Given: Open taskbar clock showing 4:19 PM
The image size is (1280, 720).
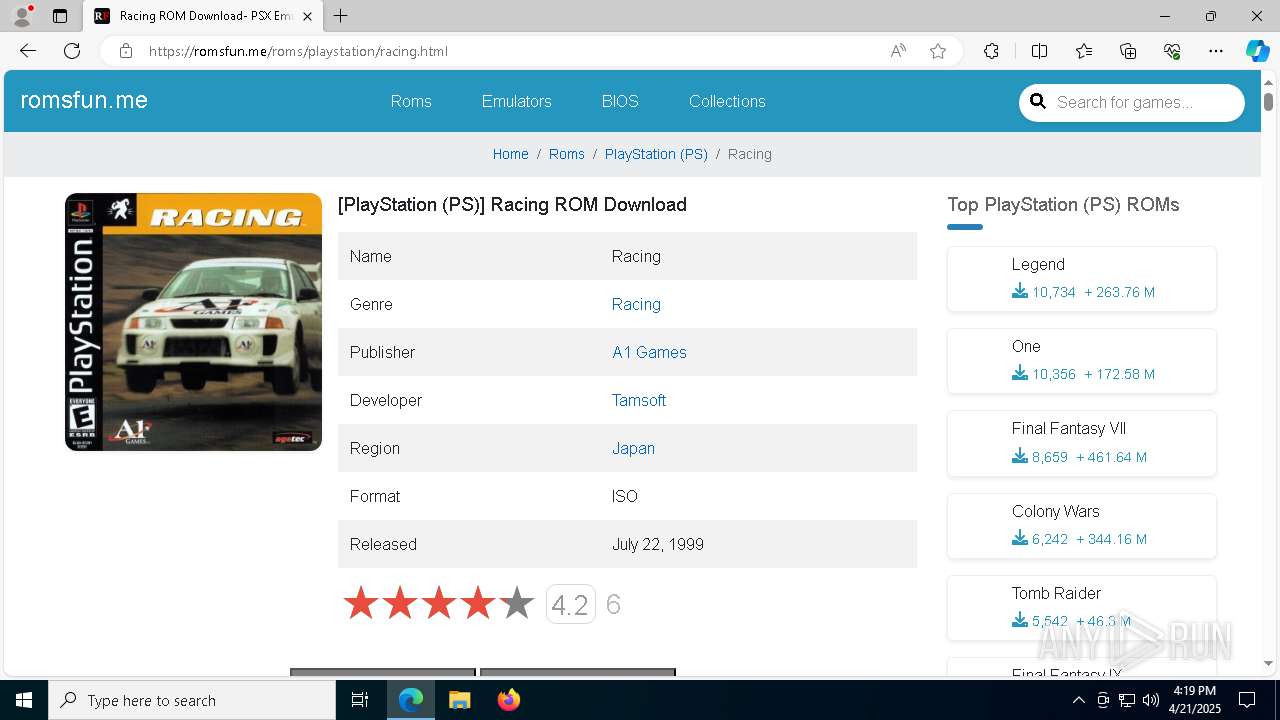Looking at the screenshot, I should (x=1194, y=700).
